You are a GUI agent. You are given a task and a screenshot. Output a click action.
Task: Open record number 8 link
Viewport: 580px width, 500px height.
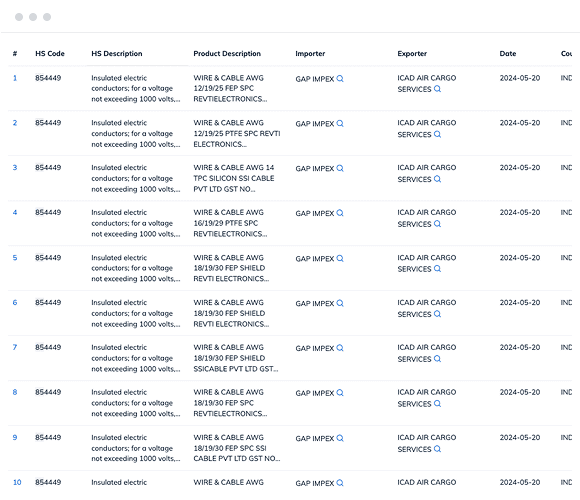pos(15,392)
